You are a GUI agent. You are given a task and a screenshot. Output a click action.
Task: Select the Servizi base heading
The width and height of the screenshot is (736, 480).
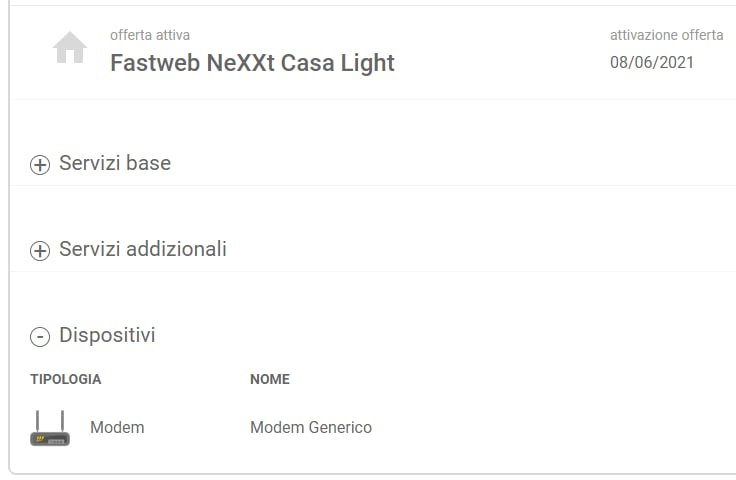point(115,163)
